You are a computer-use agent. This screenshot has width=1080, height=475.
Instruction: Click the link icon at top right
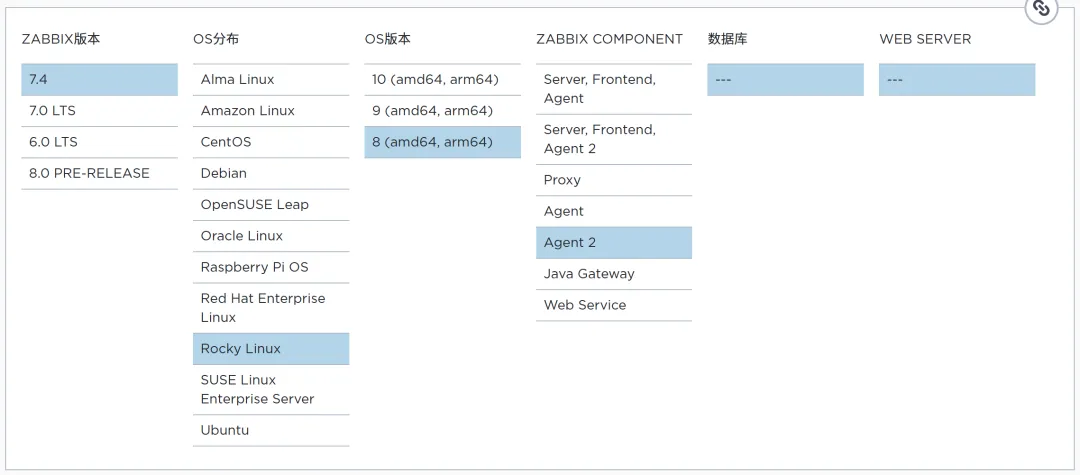click(1041, 8)
